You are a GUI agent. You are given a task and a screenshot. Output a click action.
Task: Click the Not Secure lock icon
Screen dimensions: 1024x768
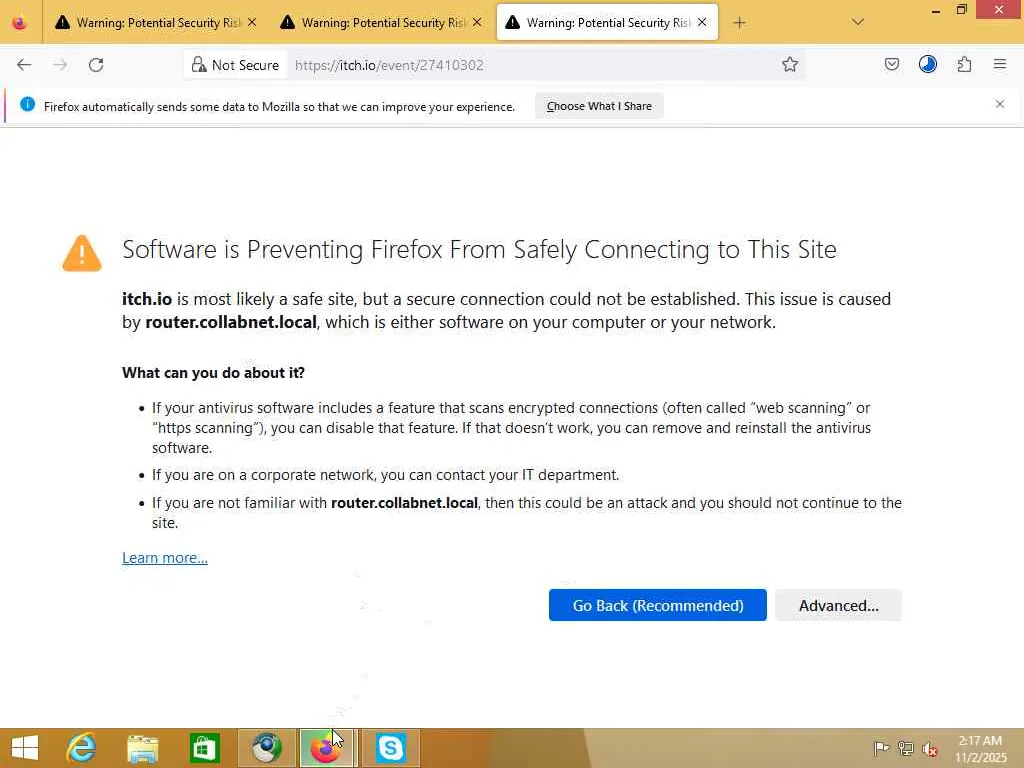(x=199, y=65)
